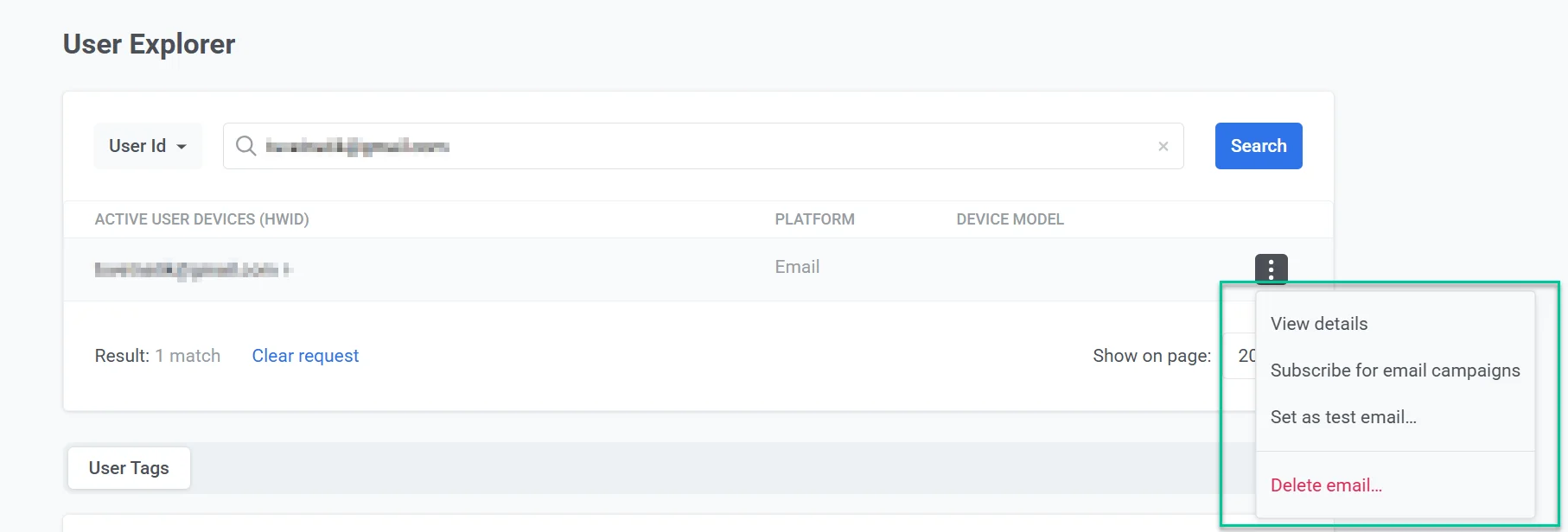Open the Show on page dropdown
This screenshot has width=1568, height=532.
pos(1240,356)
